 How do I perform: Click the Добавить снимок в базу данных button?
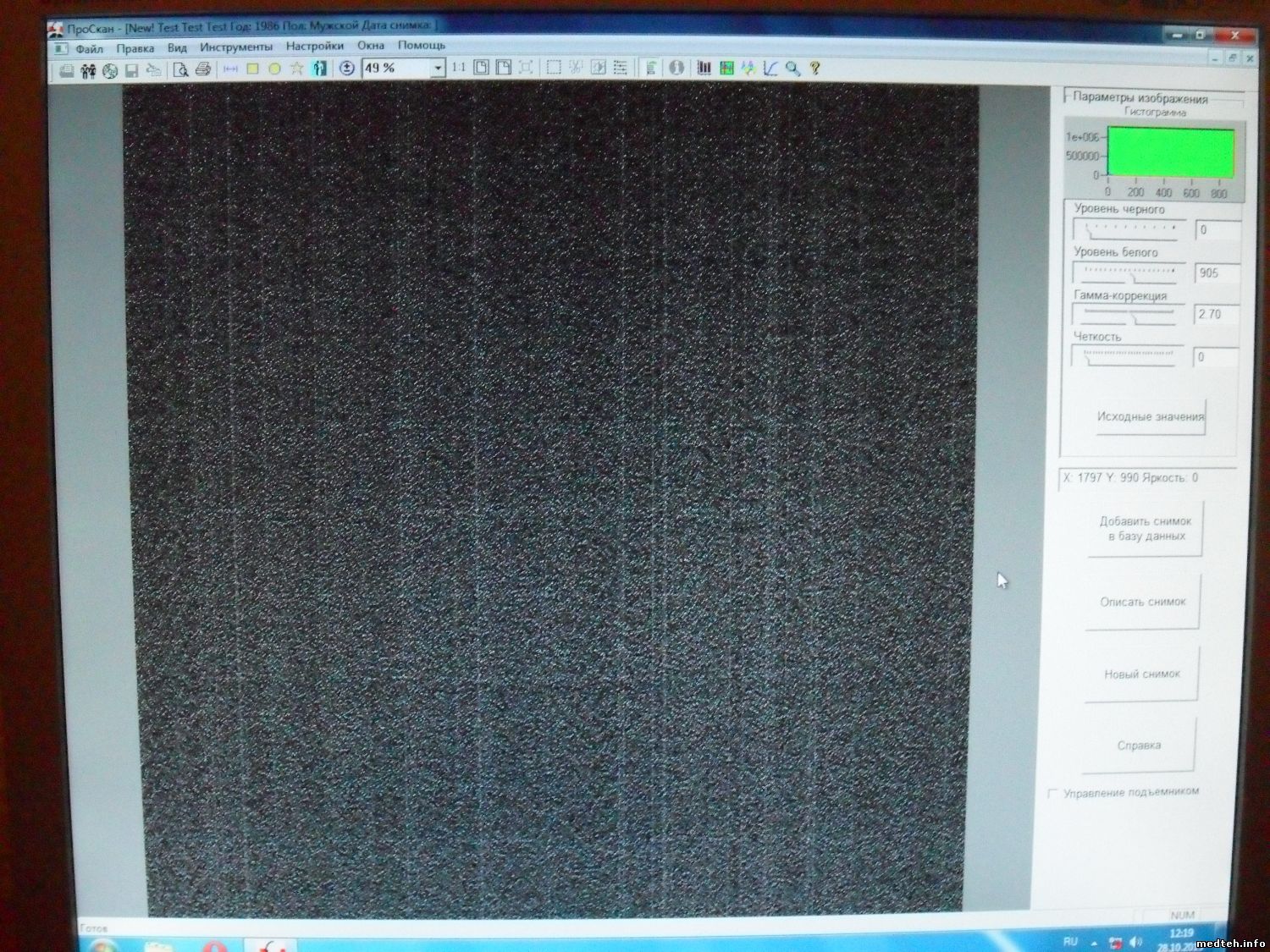[x=1146, y=529]
